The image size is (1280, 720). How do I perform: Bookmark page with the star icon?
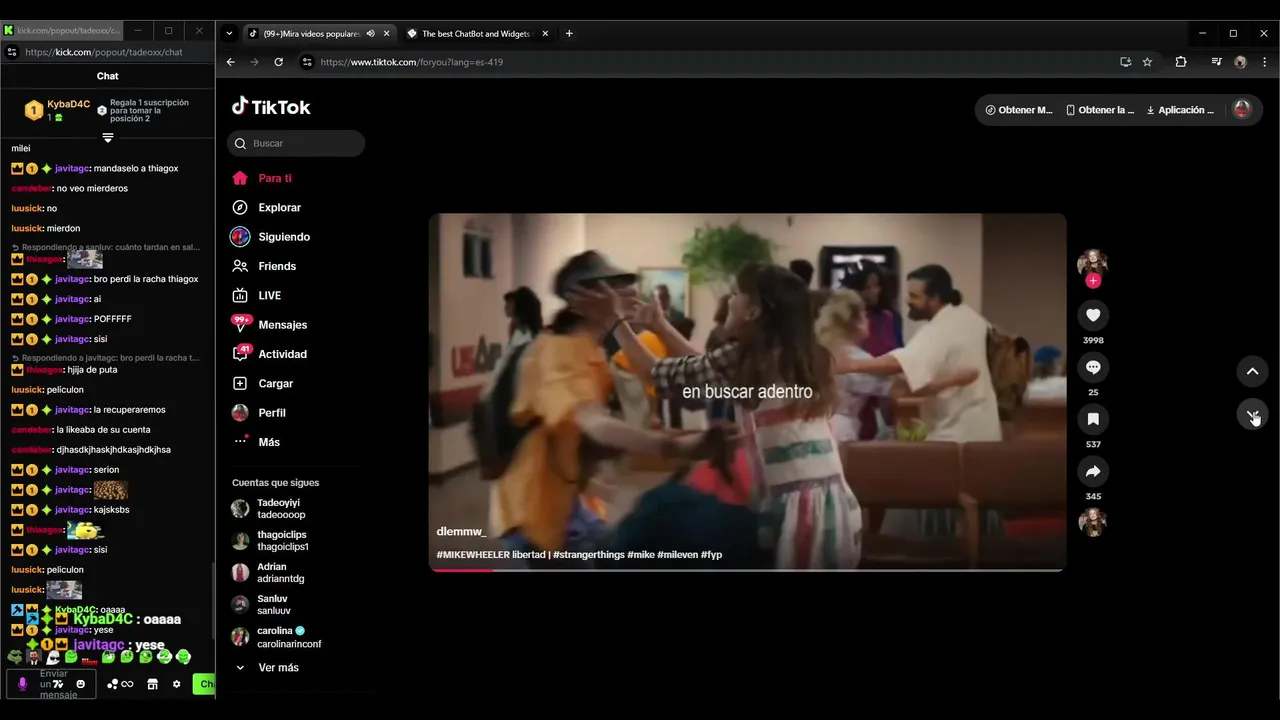[x=1147, y=62]
